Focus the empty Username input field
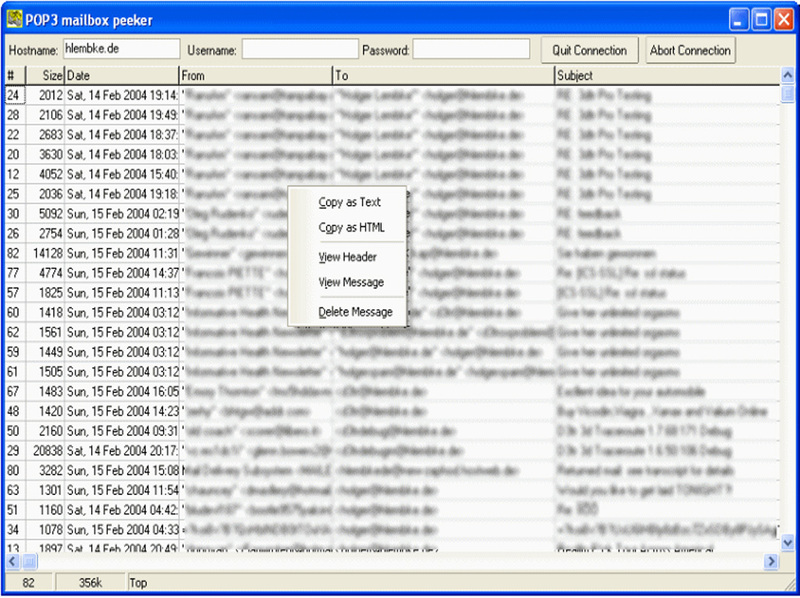Screen dimensions: 800x598 click(x=300, y=49)
